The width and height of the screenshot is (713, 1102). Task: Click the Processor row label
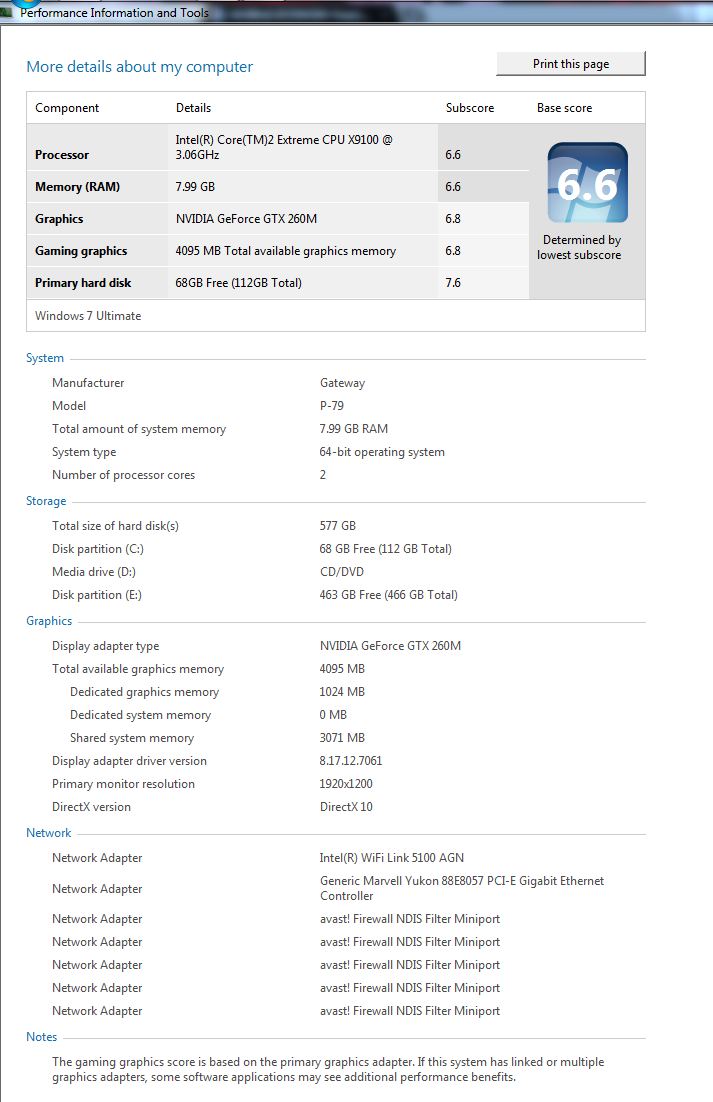pos(62,155)
